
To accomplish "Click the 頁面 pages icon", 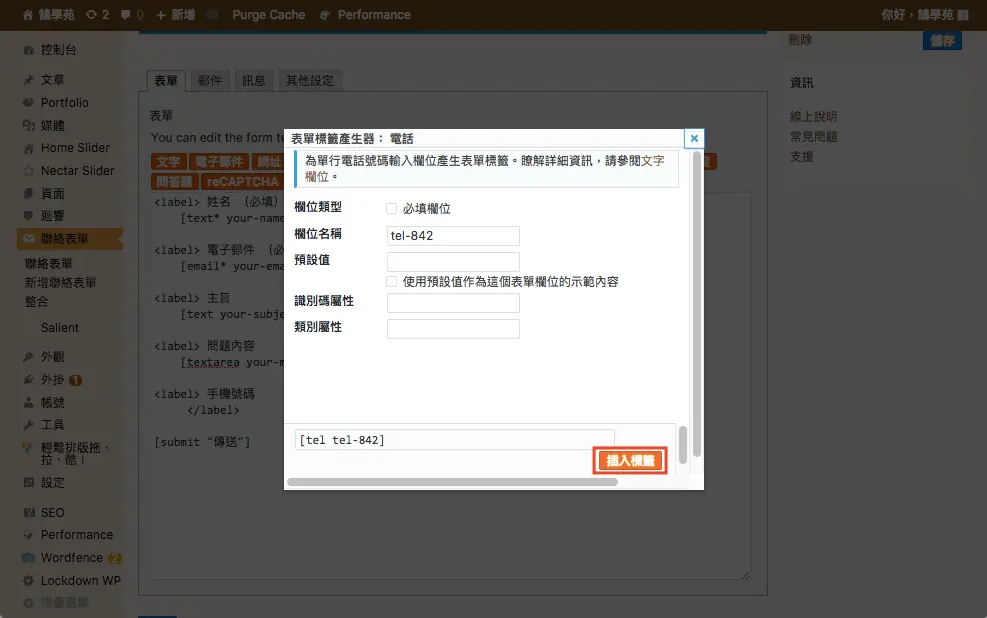I will (28, 193).
